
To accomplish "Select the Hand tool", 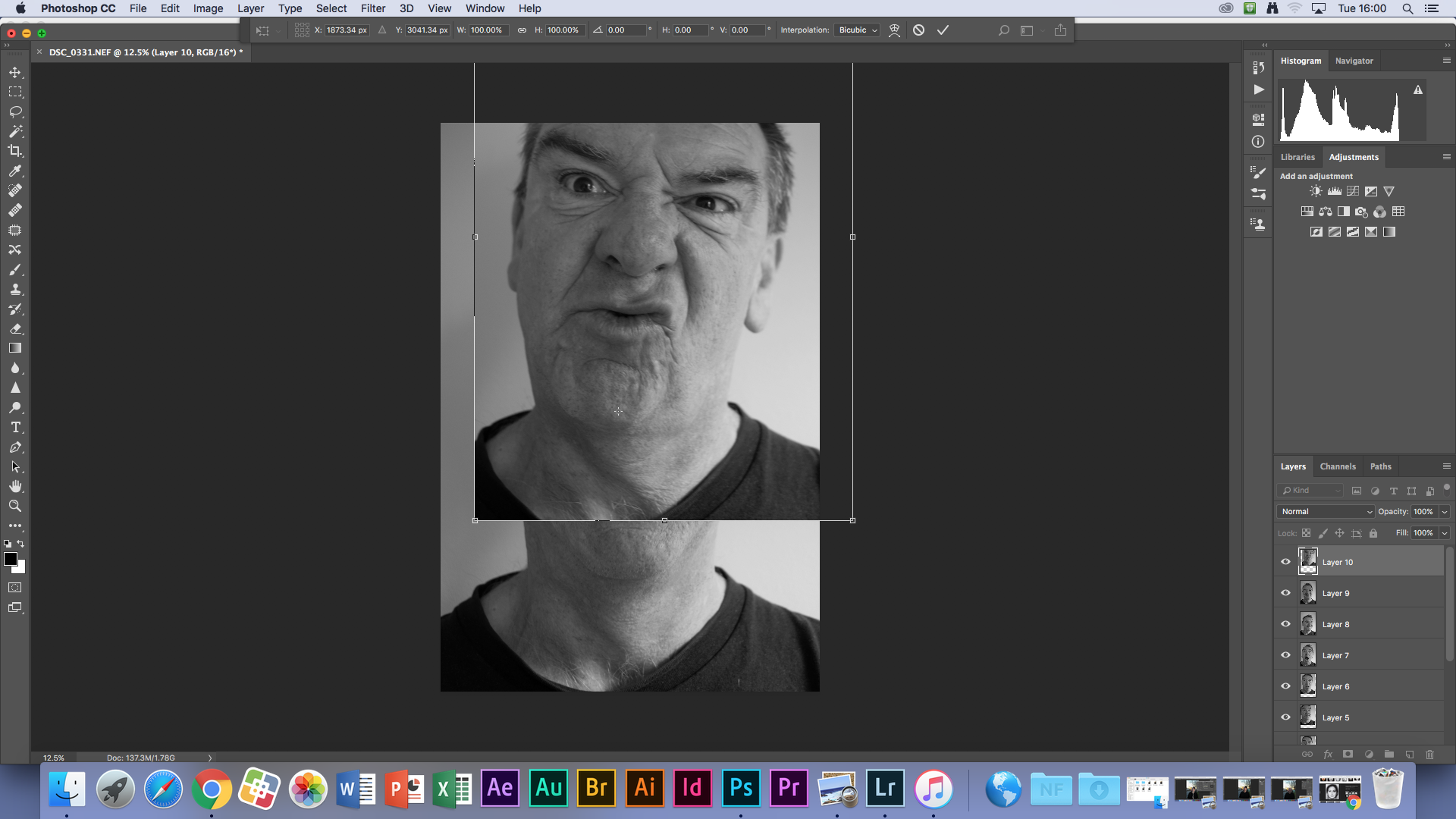I will coord(15,486).
